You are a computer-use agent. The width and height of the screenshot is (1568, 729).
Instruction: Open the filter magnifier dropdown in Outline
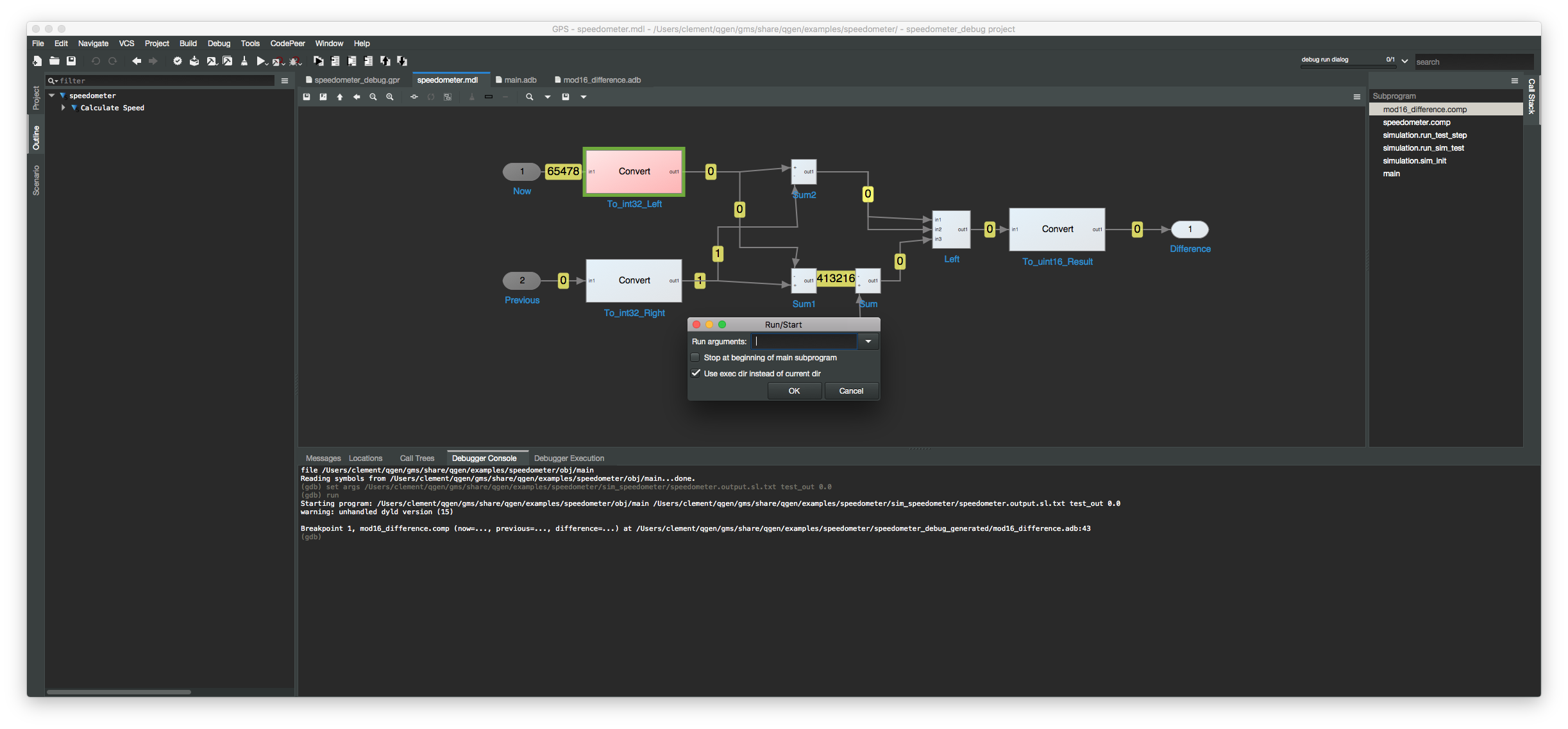53,81
